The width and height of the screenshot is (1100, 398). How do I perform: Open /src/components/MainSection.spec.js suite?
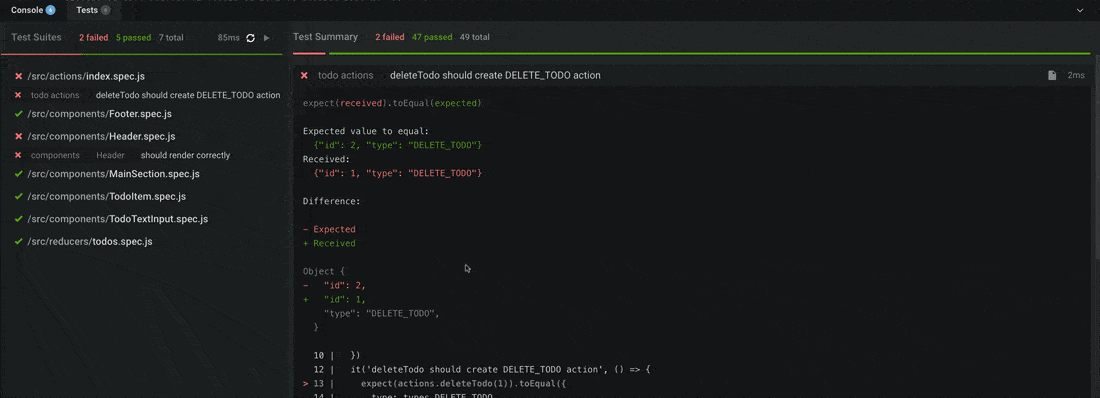114,174
